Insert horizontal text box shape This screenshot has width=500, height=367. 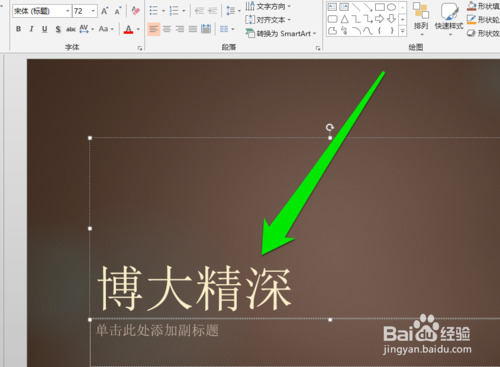[x=332, y=7]
